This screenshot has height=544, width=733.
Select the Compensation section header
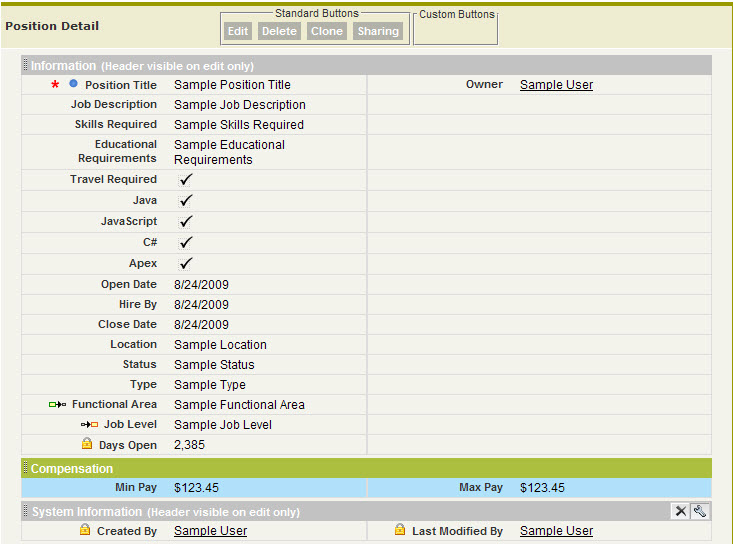tap(366, 468)
